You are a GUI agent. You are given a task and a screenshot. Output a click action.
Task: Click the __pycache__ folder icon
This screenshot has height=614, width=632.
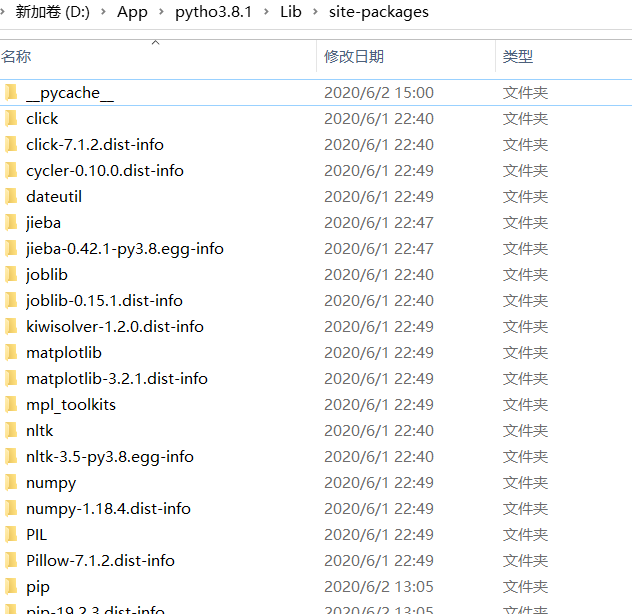tap(11, 93)
